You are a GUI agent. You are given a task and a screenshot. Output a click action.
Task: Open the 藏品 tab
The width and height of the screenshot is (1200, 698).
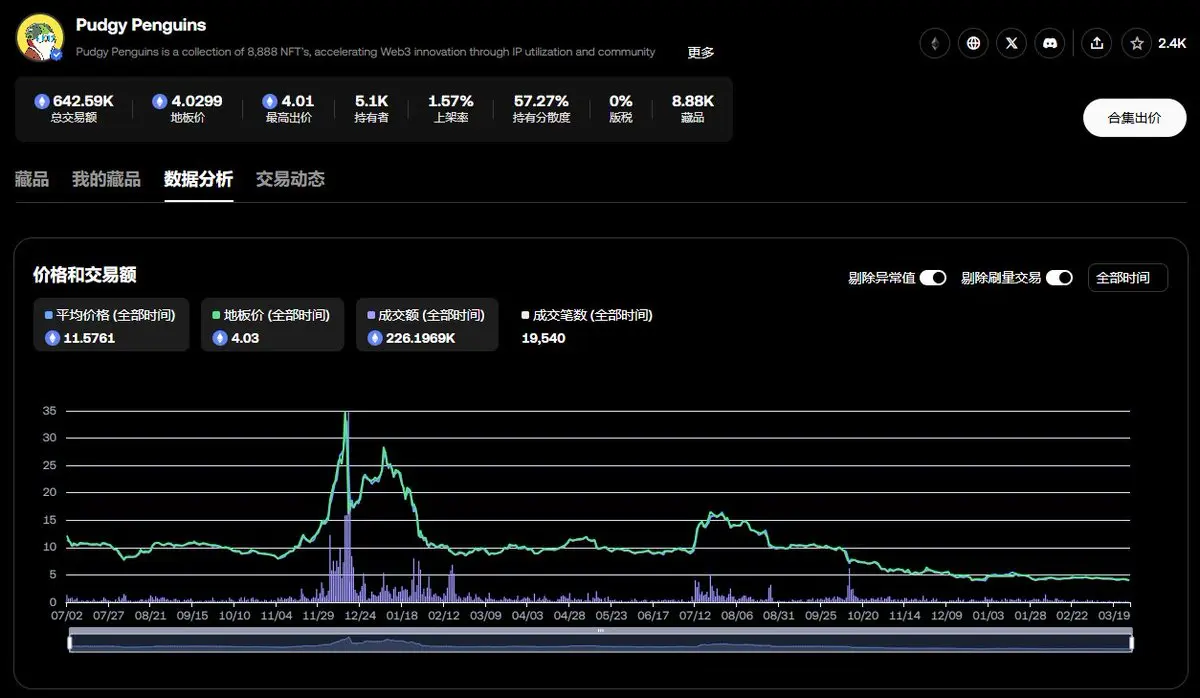click(32, 180)
